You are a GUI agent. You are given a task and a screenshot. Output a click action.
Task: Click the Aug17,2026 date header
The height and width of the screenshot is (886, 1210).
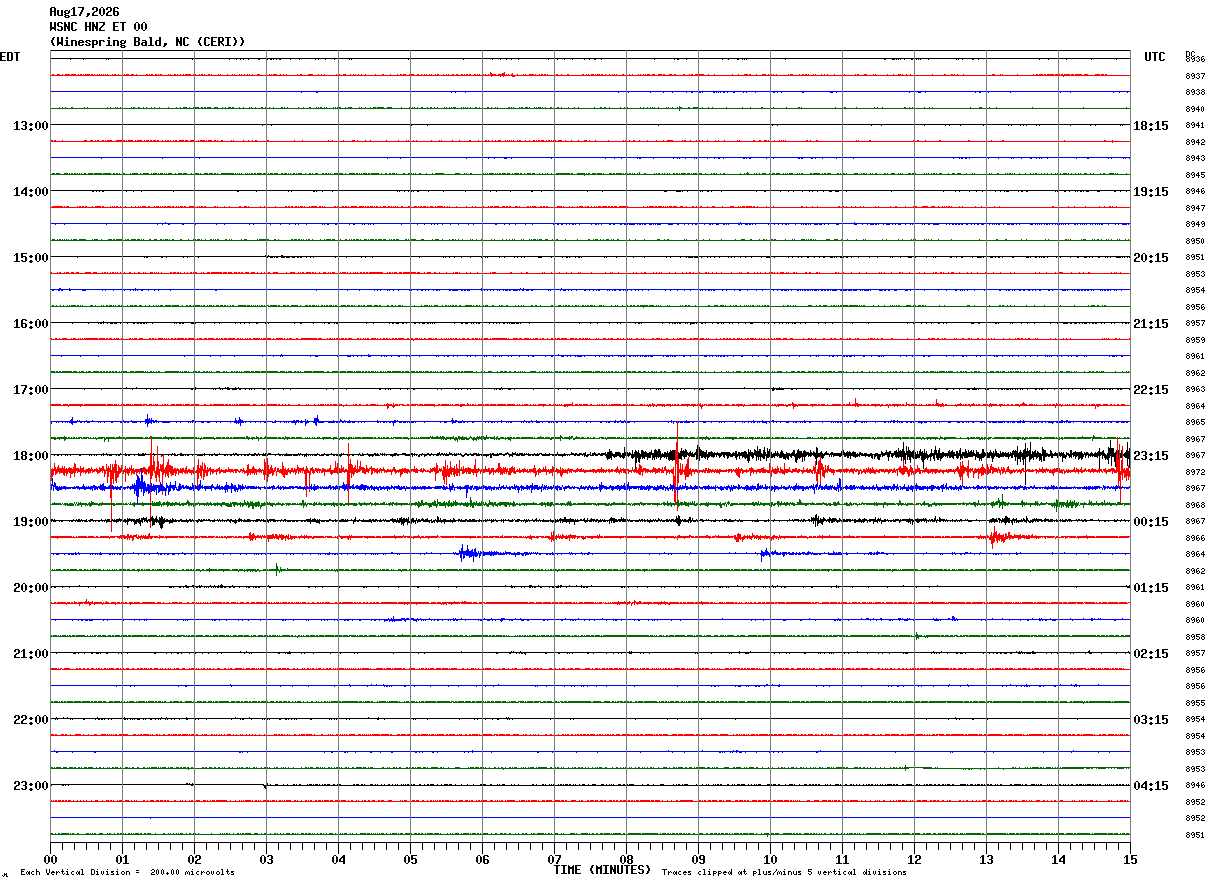click(x=84, y=12)
